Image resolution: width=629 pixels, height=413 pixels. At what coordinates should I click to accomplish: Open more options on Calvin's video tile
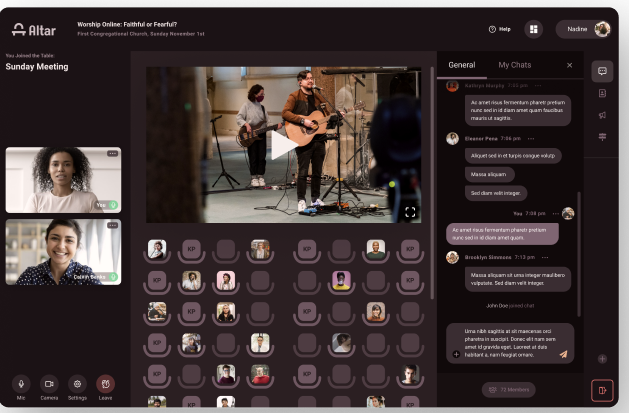[x=112, y=225]
